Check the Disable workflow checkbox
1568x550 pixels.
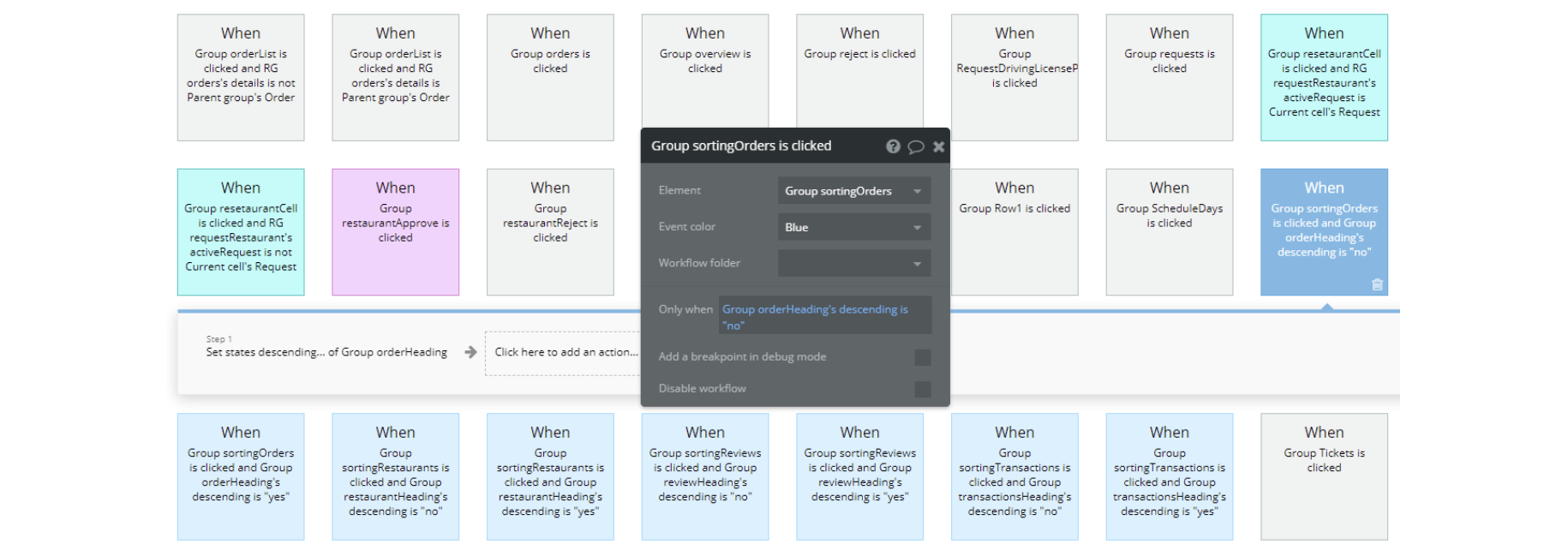[922, 389]
